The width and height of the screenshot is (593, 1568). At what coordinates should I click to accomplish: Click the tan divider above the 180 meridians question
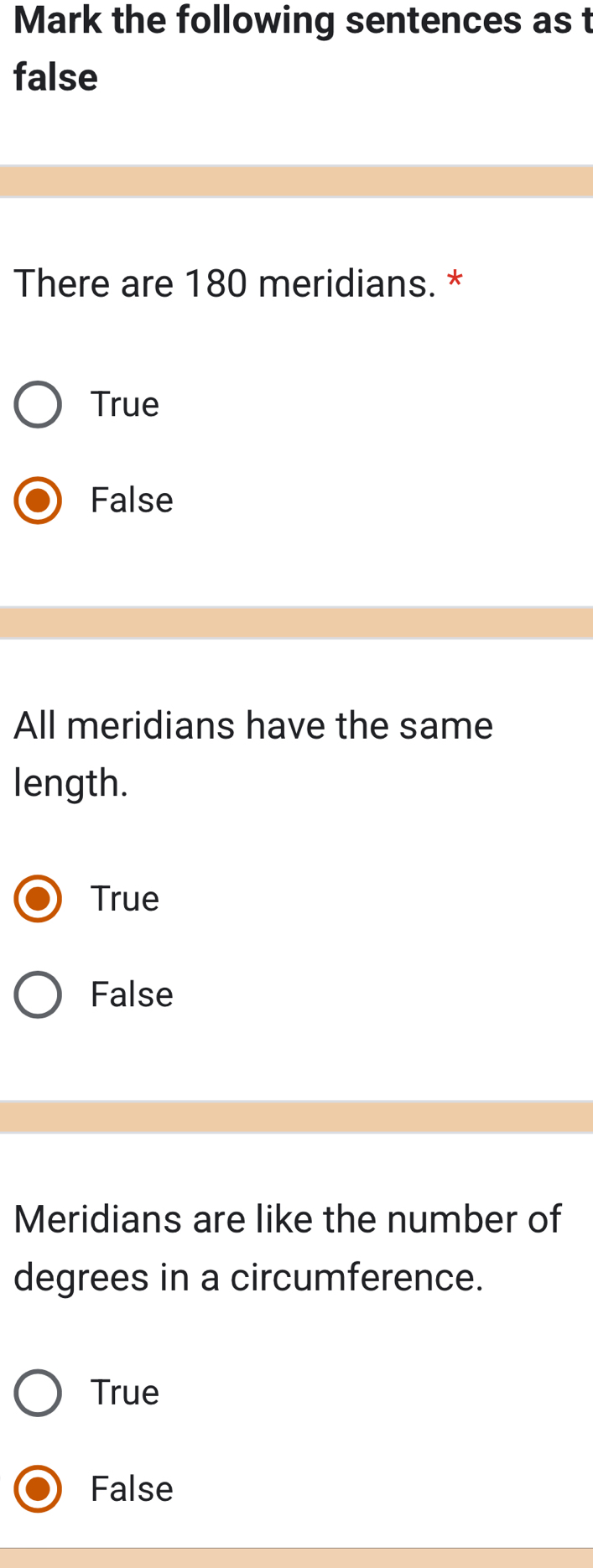point(296,181)
